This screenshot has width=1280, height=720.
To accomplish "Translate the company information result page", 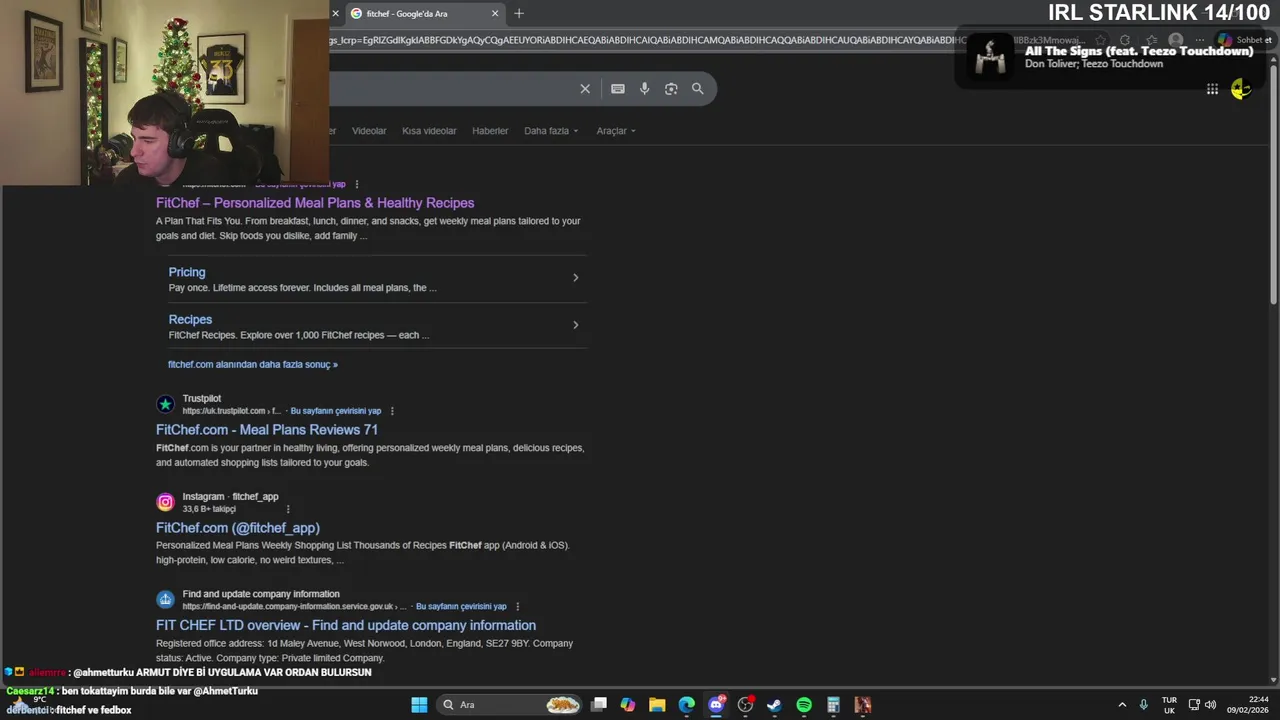I will click(461, 607).
